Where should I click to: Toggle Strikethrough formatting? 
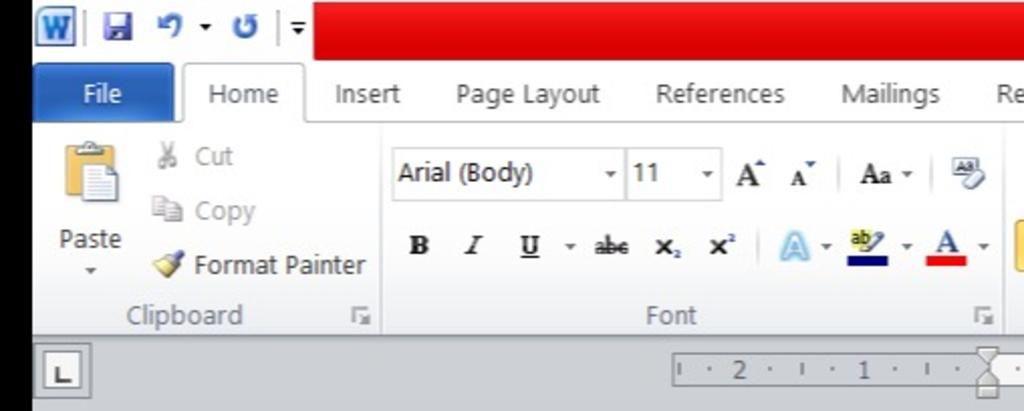(x=611, y=247)
